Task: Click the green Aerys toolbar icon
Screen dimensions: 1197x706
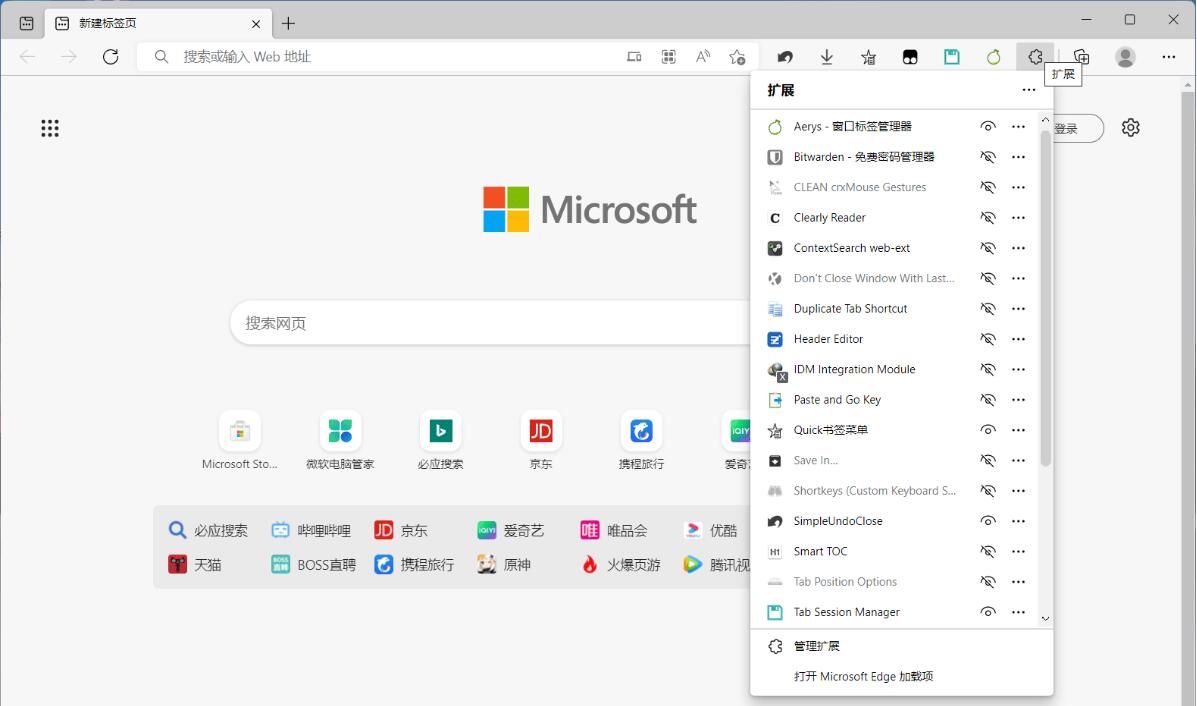Action: 993,56
